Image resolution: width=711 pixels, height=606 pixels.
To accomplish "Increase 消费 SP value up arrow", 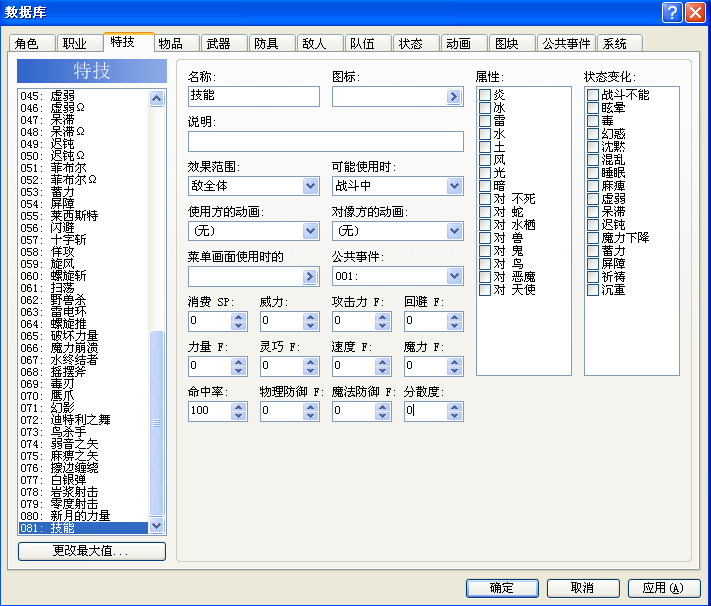I will click(239, 317).
